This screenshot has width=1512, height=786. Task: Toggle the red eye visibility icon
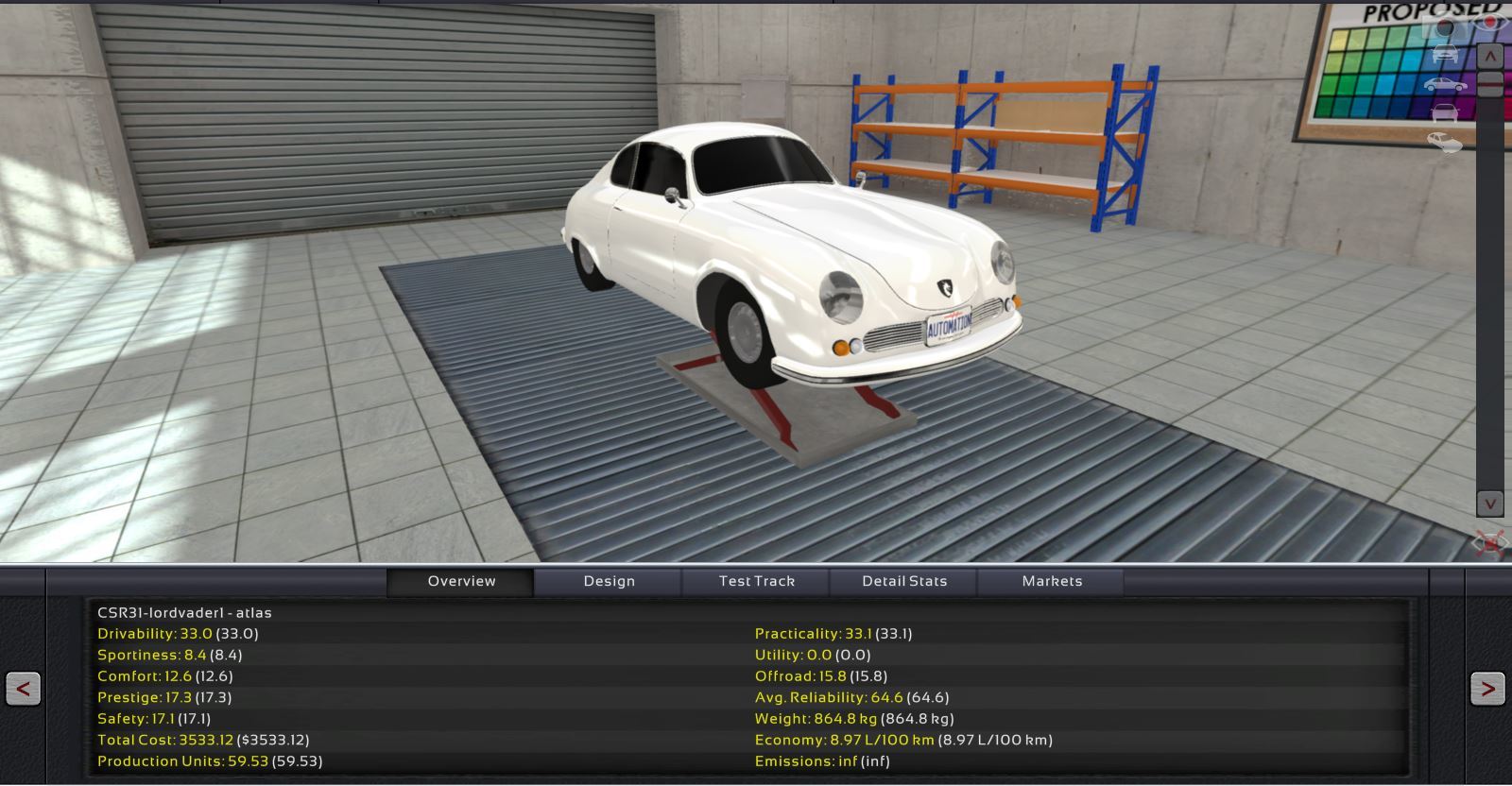tap(1491, 22)
